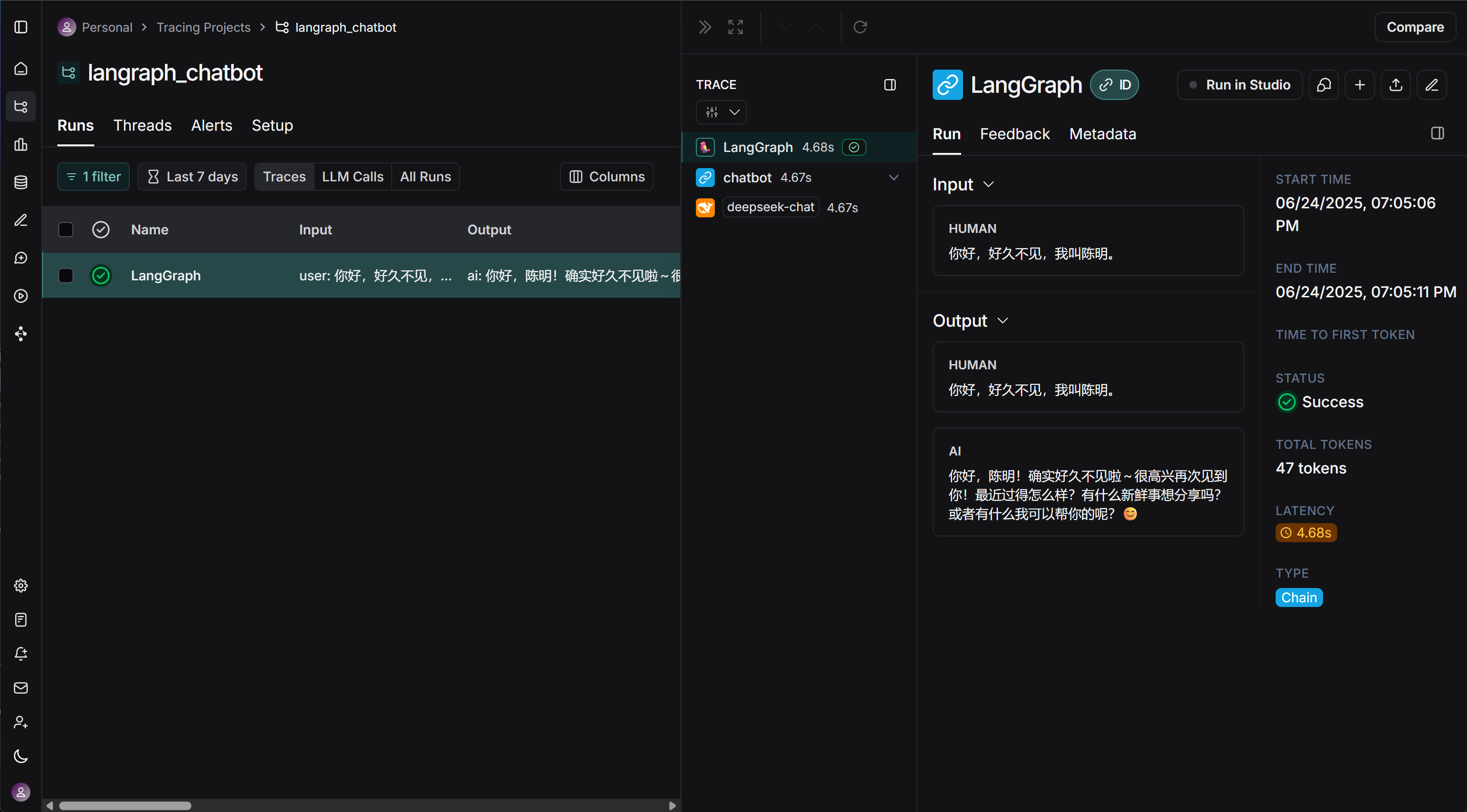This screenshot has height=812, width=1467.
Task: Check the select-all header checkbox
Action: [66, 230]
